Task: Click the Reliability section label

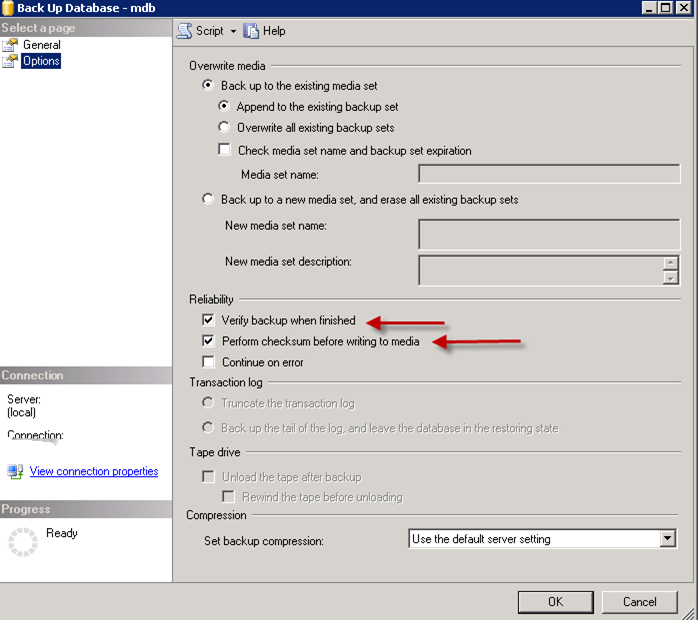Action: [x=211, y=300]
